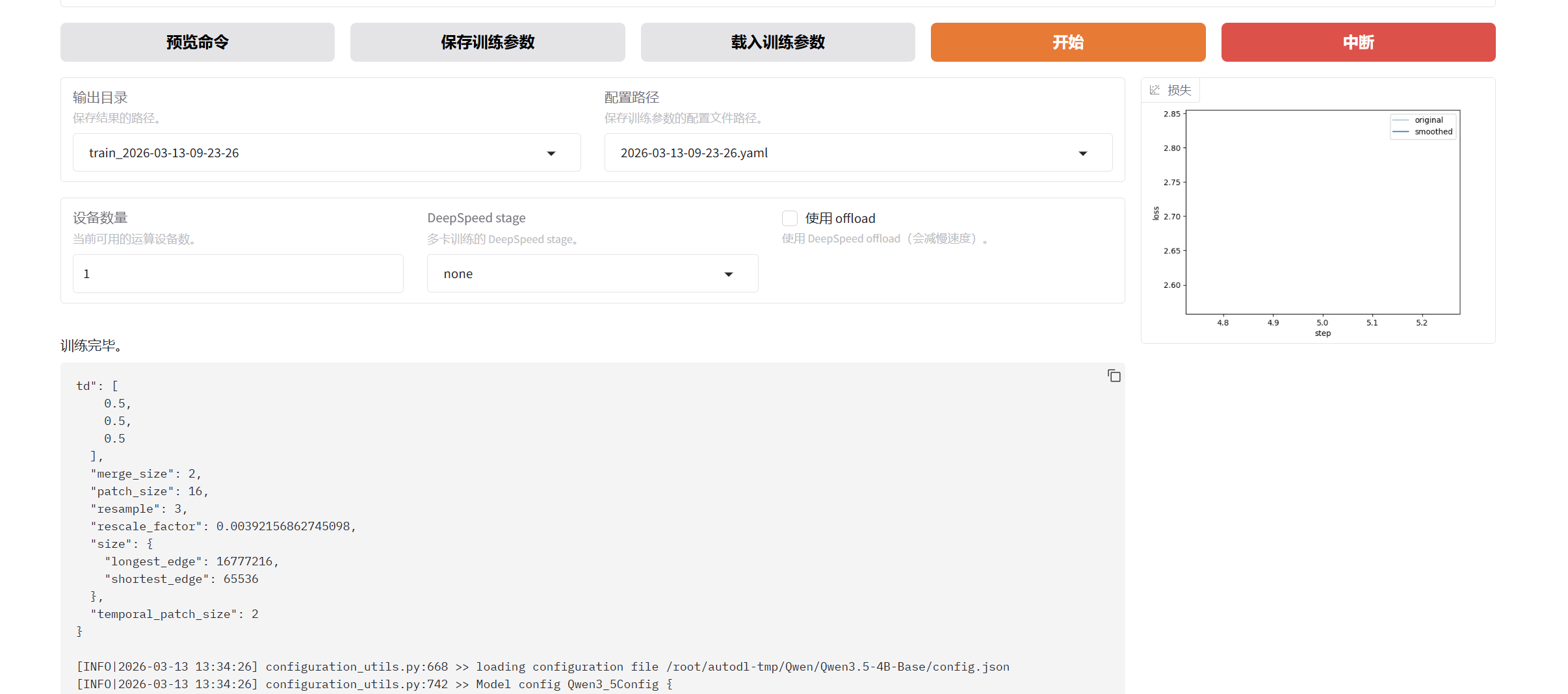Screen dimensions: 1568x694
Task: Enable the 使用 offload checkbox
Action: [790, 218]
